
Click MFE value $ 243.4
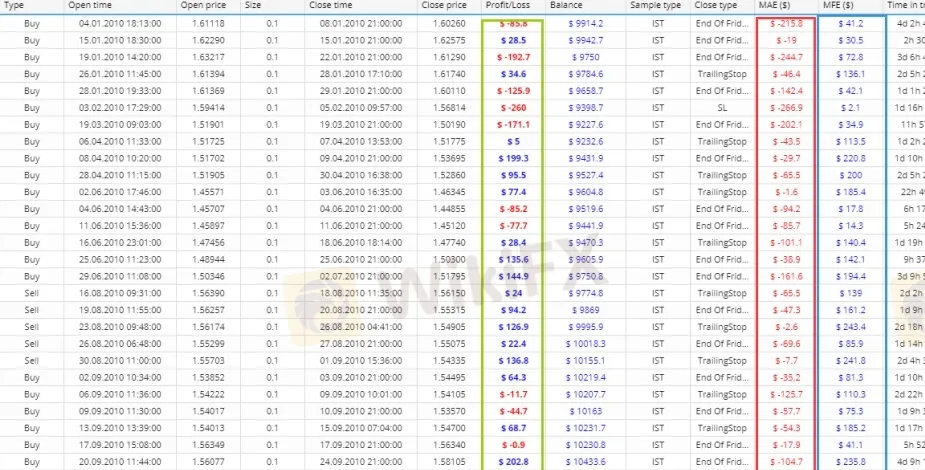(x=850, y=327)
